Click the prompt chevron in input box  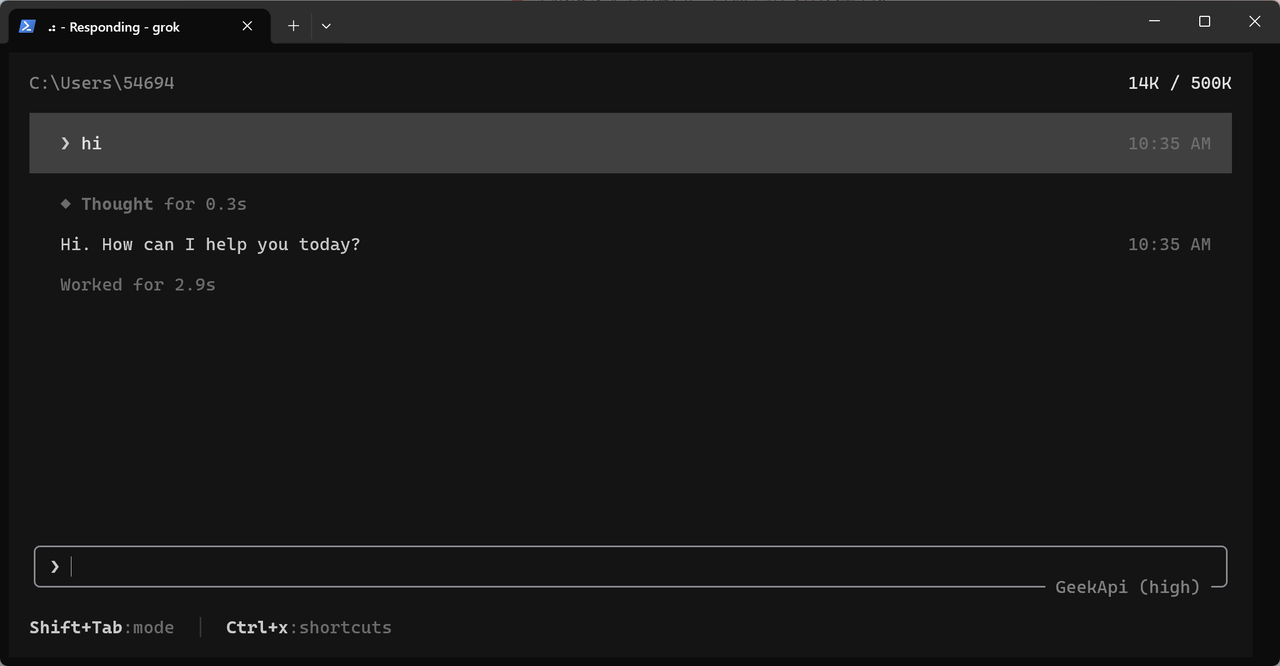click(55, 567)
